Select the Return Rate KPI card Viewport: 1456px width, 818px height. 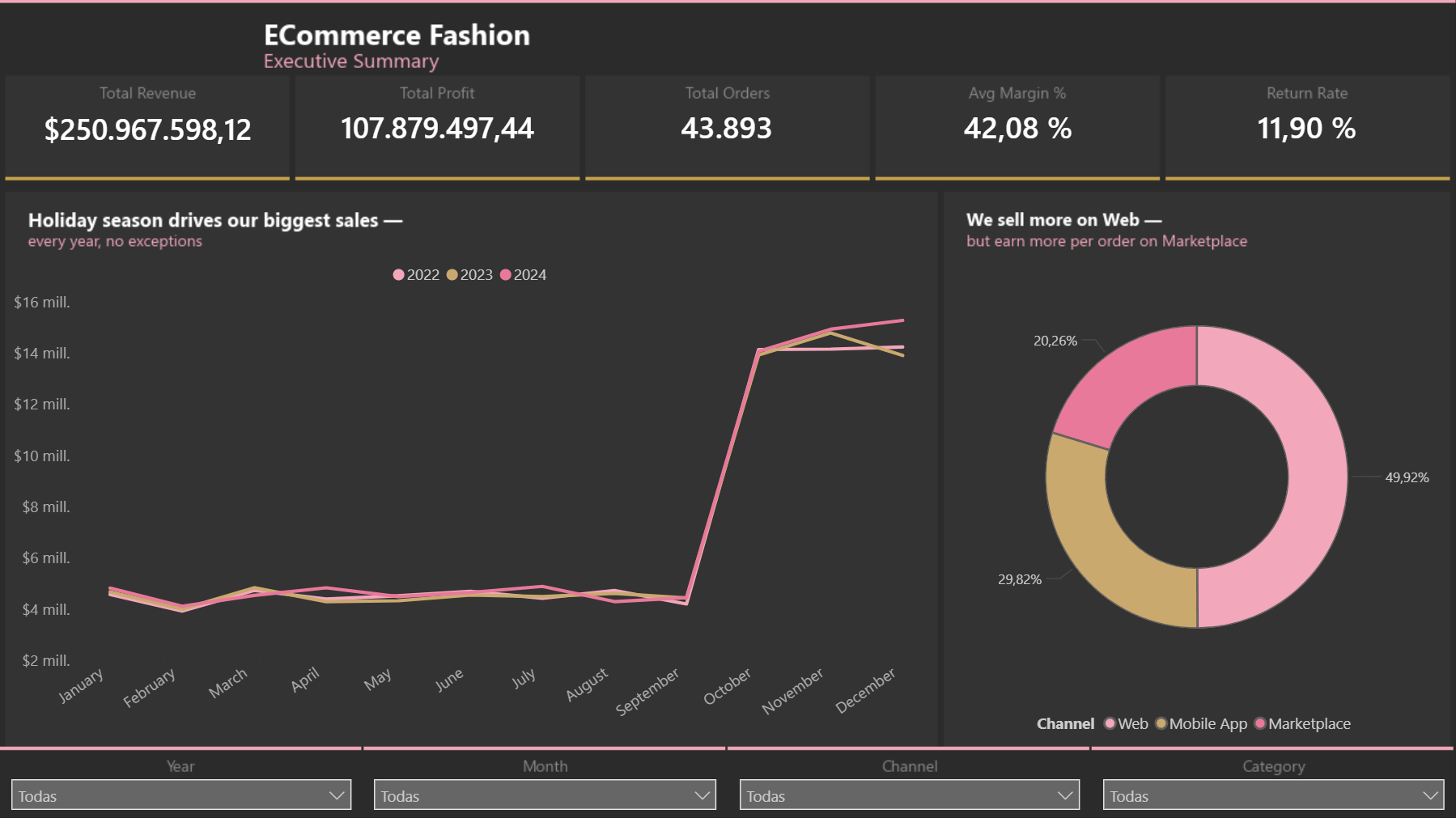(x=1306, y=127)
